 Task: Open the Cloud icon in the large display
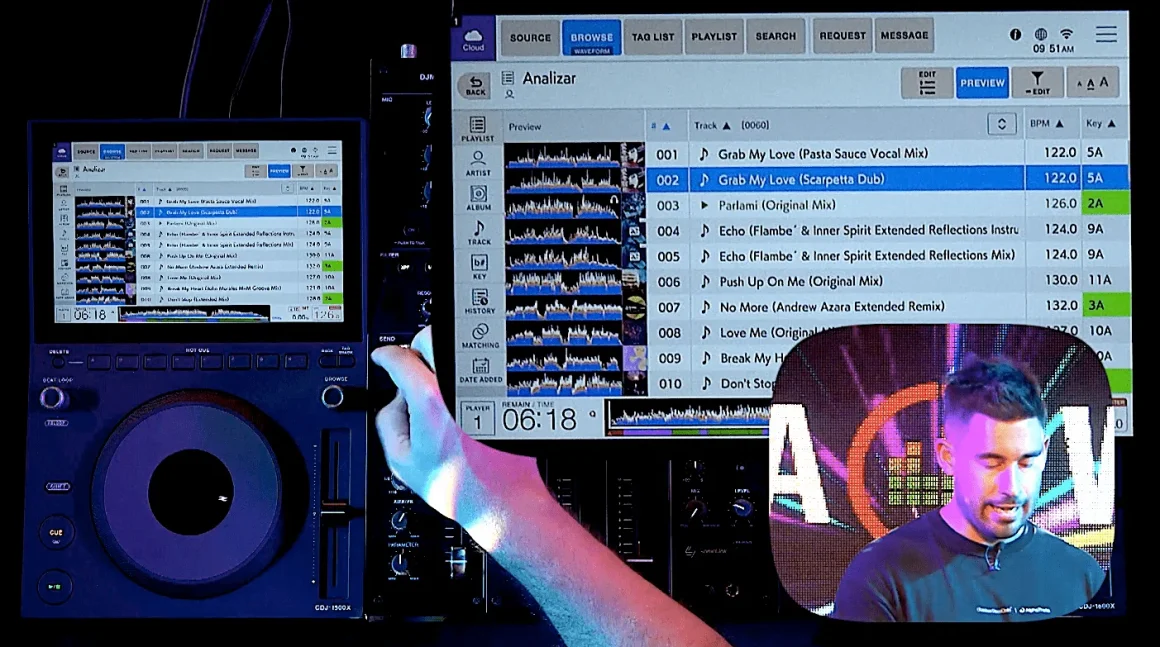click(473, 38)
